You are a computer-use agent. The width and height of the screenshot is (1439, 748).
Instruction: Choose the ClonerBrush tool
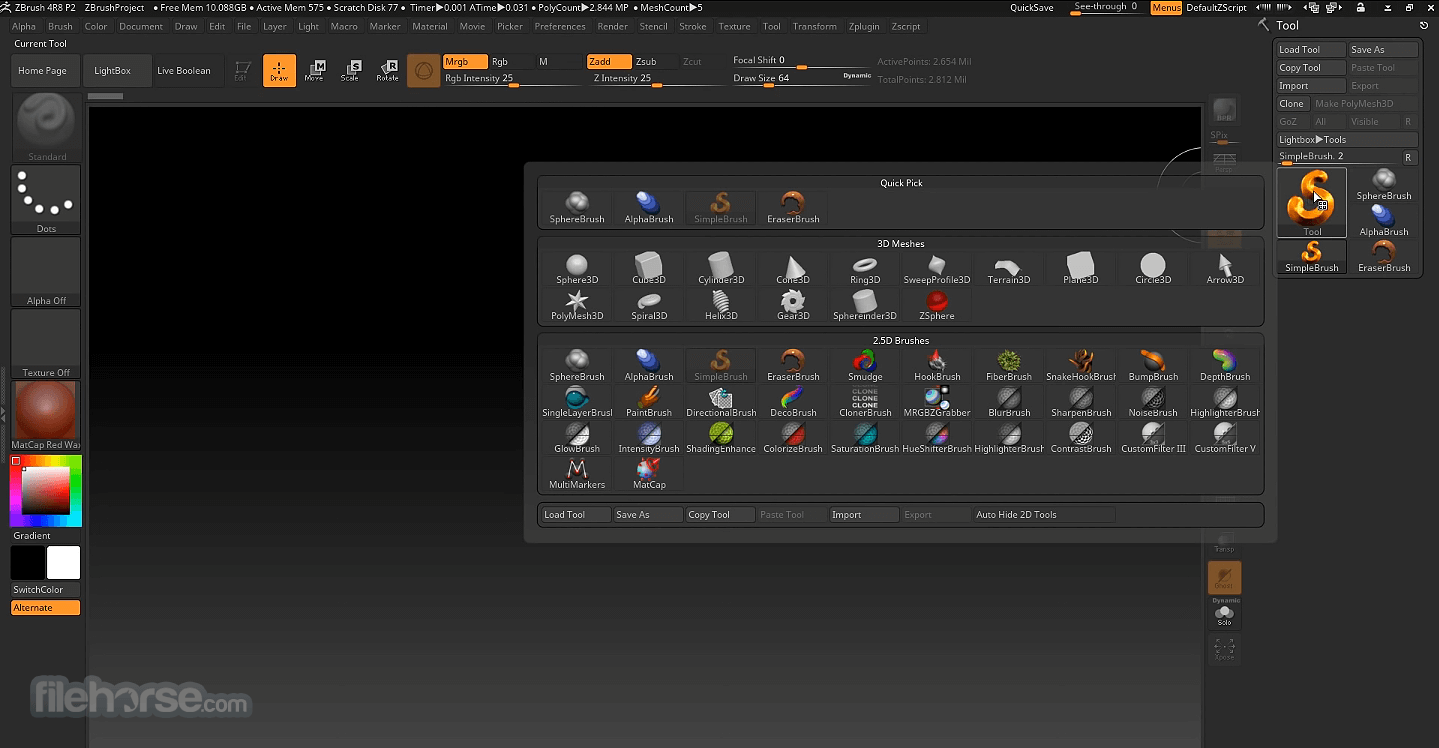click(865, 402)
